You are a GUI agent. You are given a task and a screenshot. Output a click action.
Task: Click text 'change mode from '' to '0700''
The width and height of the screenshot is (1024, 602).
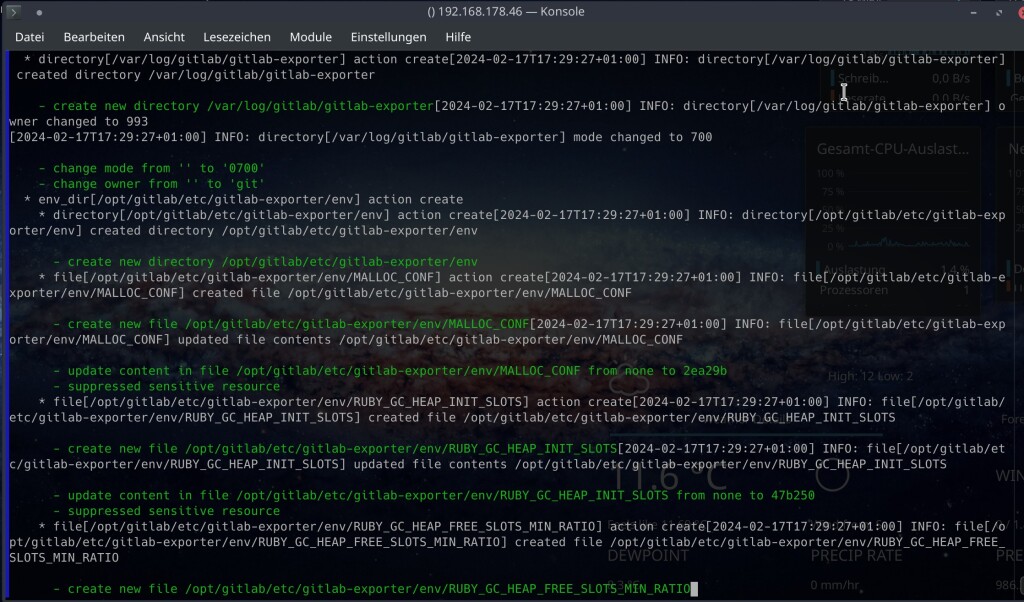(x=159, y=168)
